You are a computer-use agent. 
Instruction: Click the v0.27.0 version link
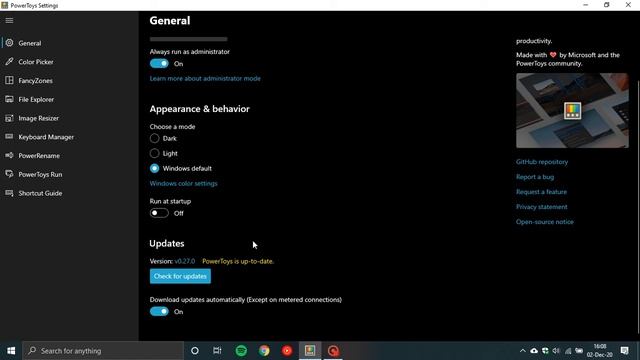point(184,261)
